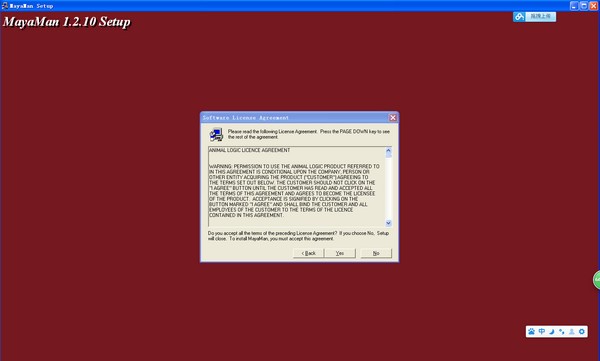Click the cloud upload floating button top right
The image size is (600, 361).
click(535, 16)
